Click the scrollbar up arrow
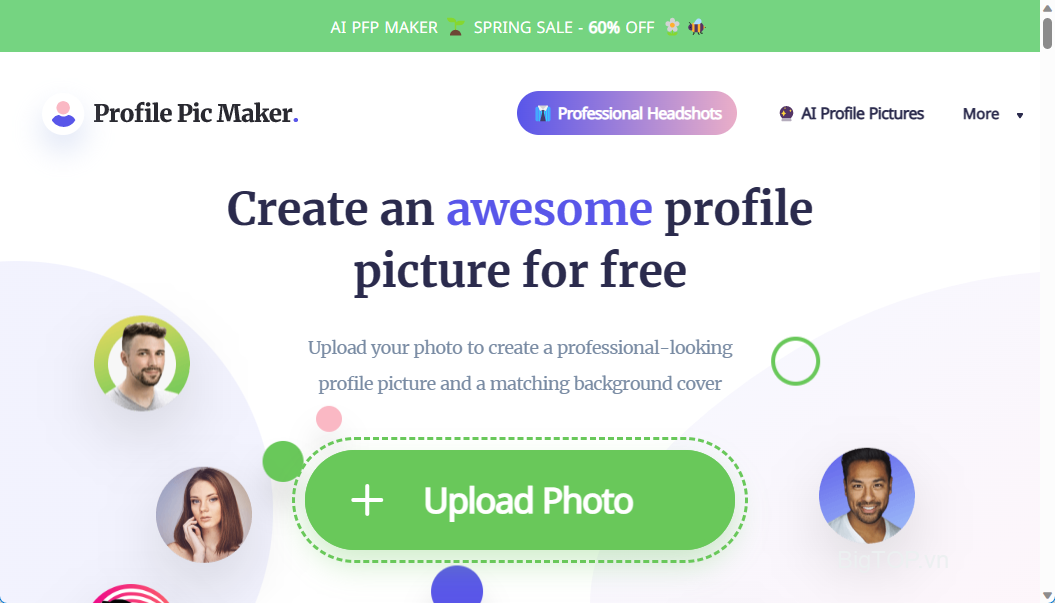 [x=1047, y=8]
